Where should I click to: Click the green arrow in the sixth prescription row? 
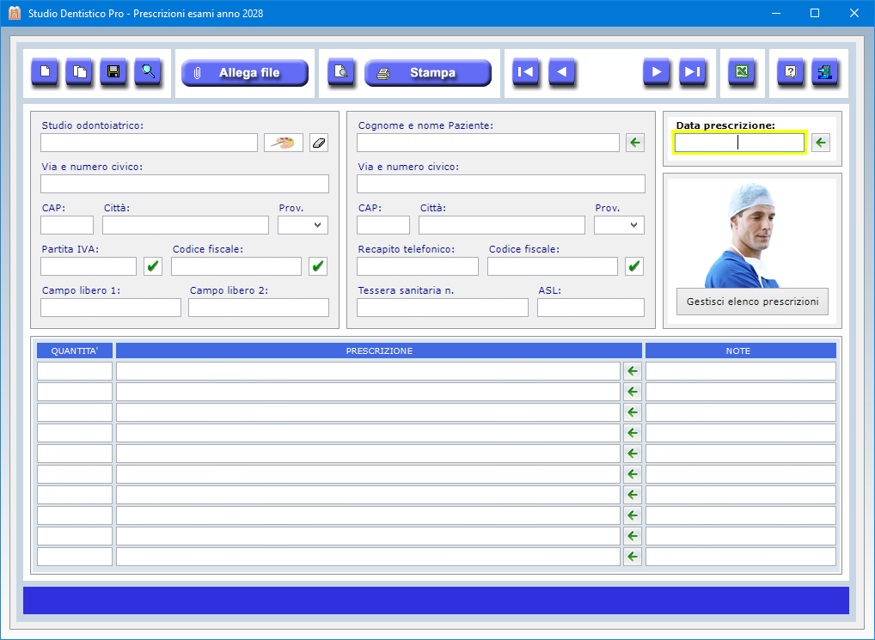(x=632, y=474)
